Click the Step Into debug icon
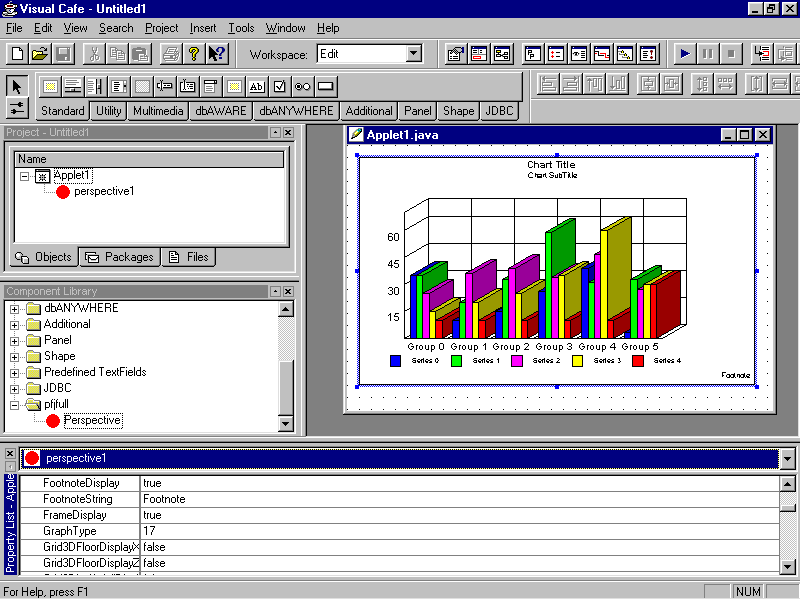This screenshot has height=600, width=800. 762,54
